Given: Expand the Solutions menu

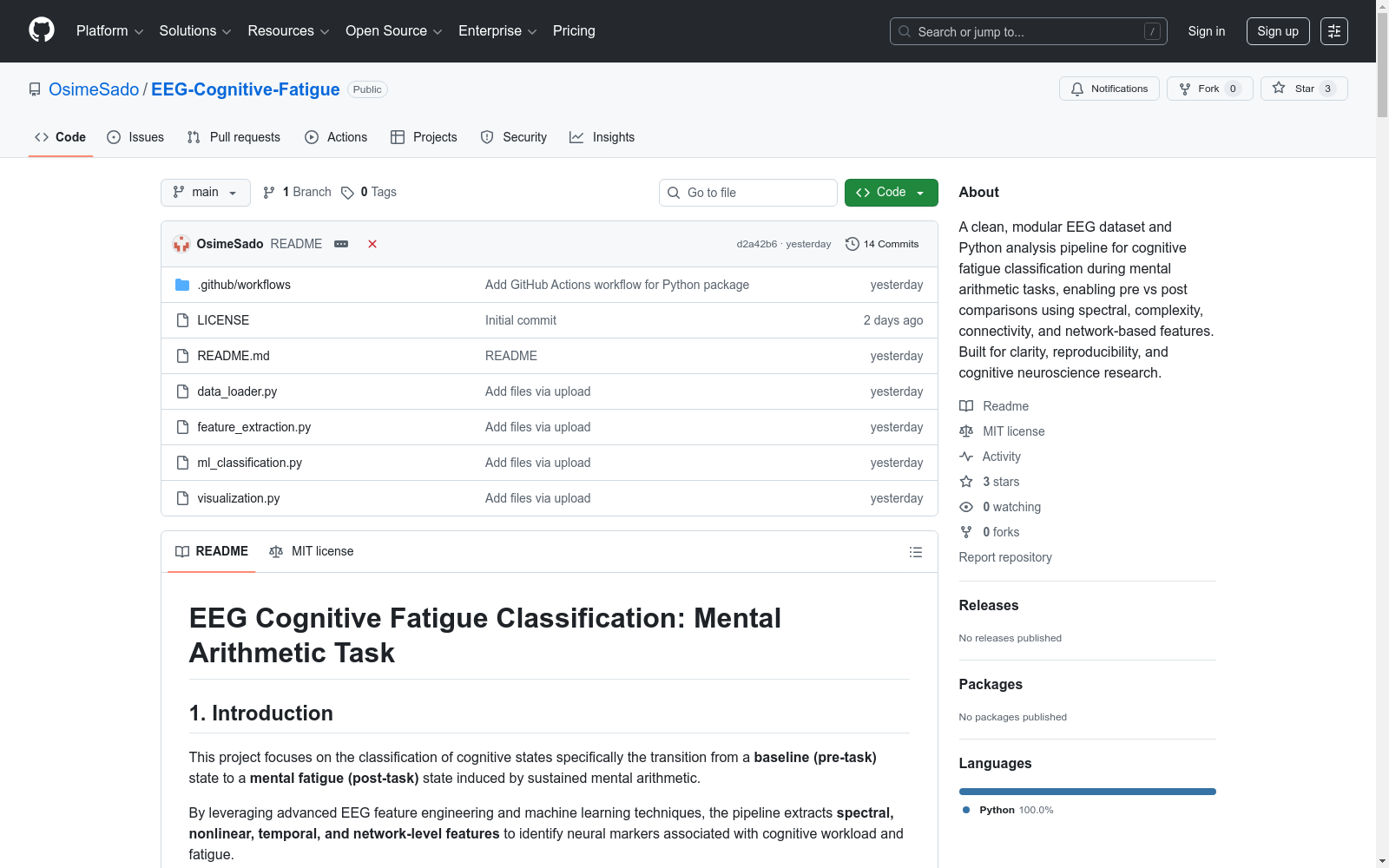Looking at the screenshot, I should click(195, 31).
